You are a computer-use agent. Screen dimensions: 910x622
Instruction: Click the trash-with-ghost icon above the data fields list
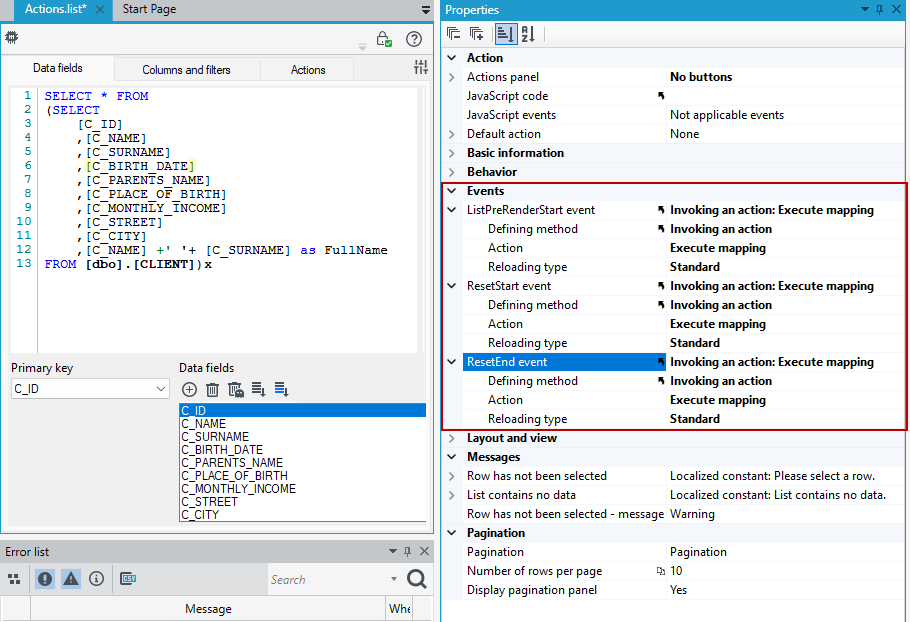tap(236, 390)
